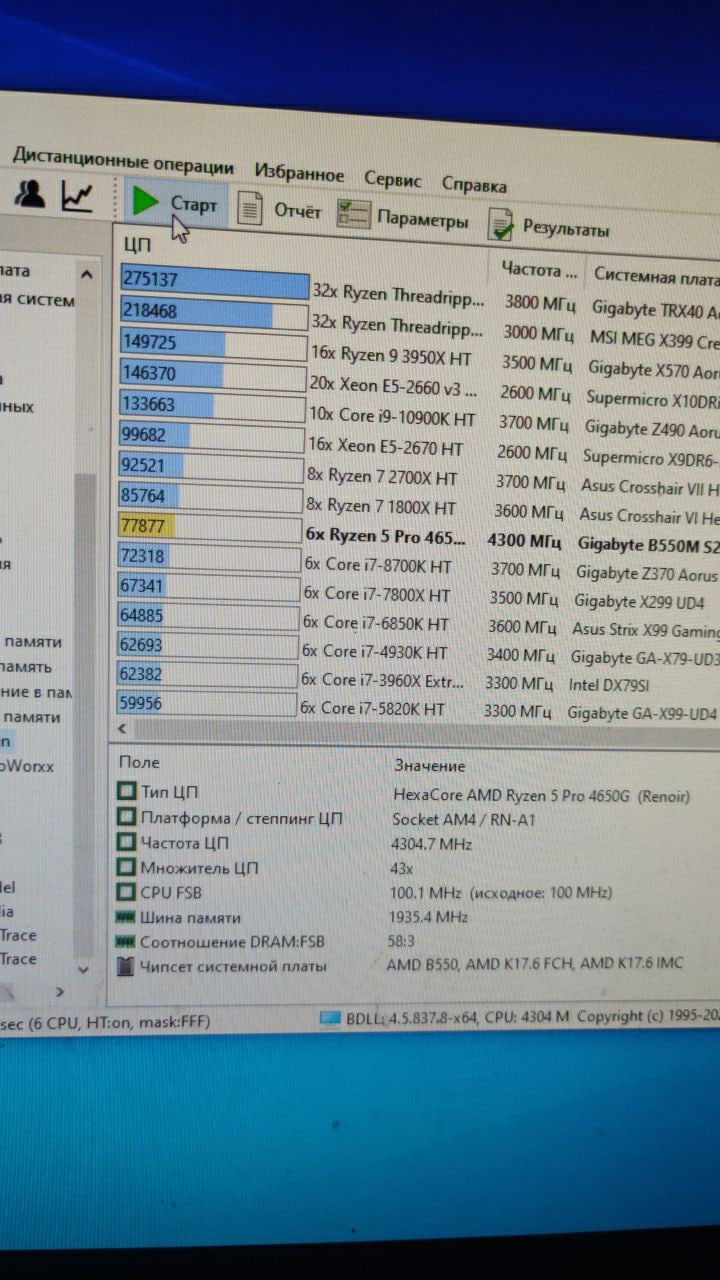The height and width of the screenshot is (1280, 720).
Task: Open the Сервис menu
Action: 393,179
